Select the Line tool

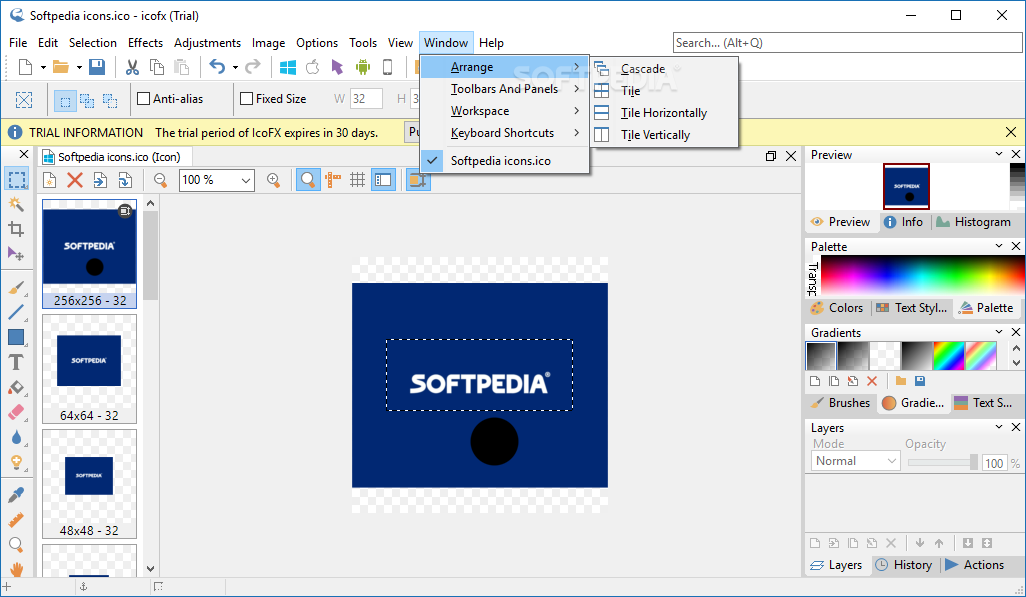tap(16, 312)
